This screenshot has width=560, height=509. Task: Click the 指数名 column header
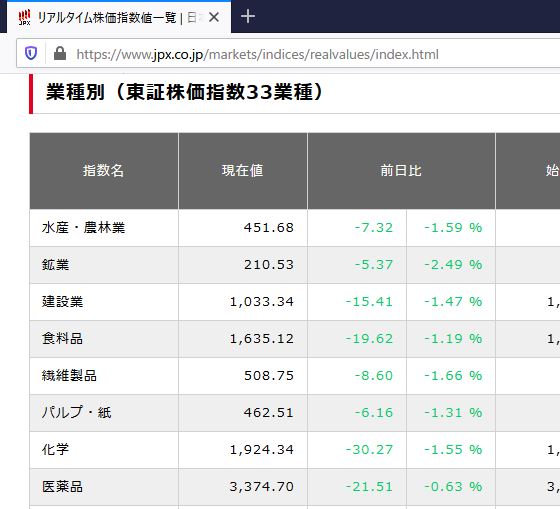click(x=104, y=171)
